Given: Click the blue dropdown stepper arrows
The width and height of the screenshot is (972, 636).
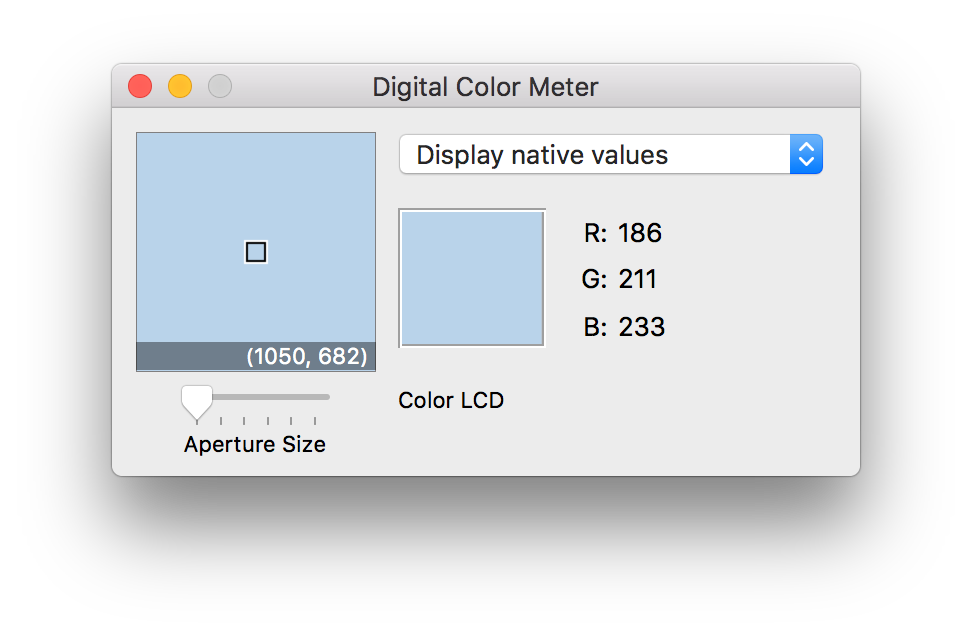Looking at the screenshot, I should click(x=806, y=154).
